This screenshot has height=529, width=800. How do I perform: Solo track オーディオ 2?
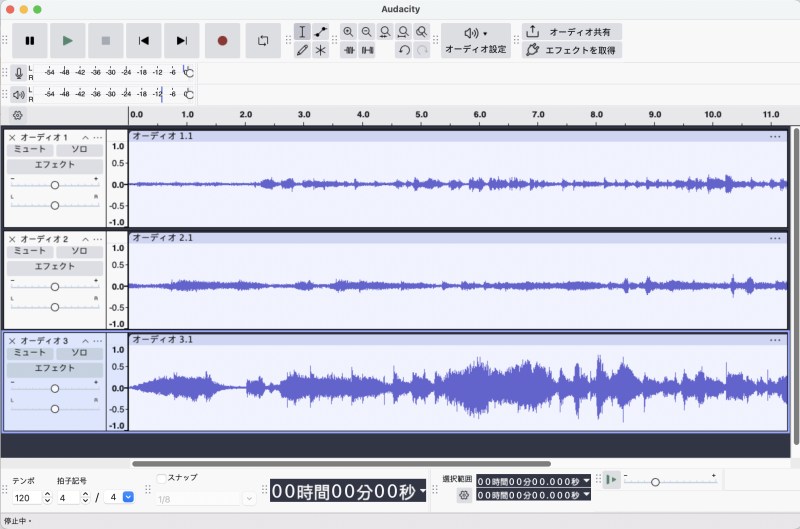[x=79, y=251]
